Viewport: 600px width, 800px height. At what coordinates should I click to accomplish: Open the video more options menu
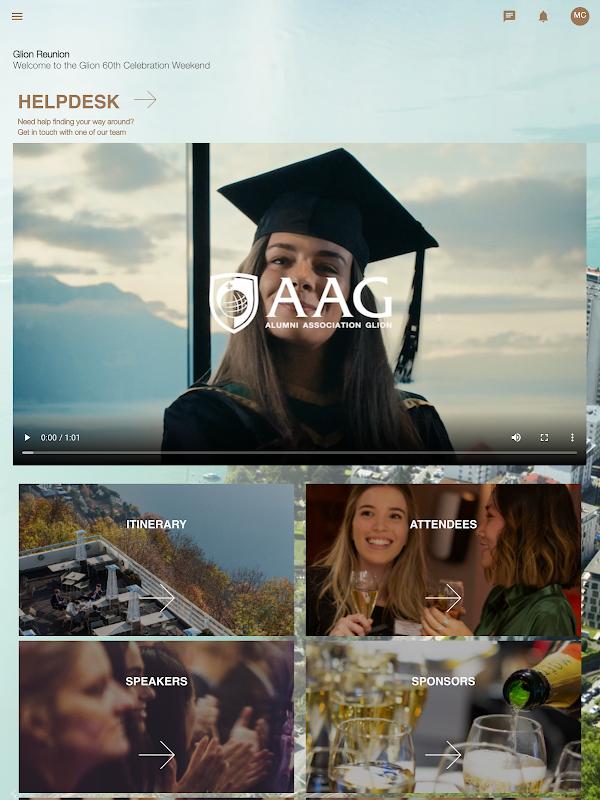coord(572,437)
